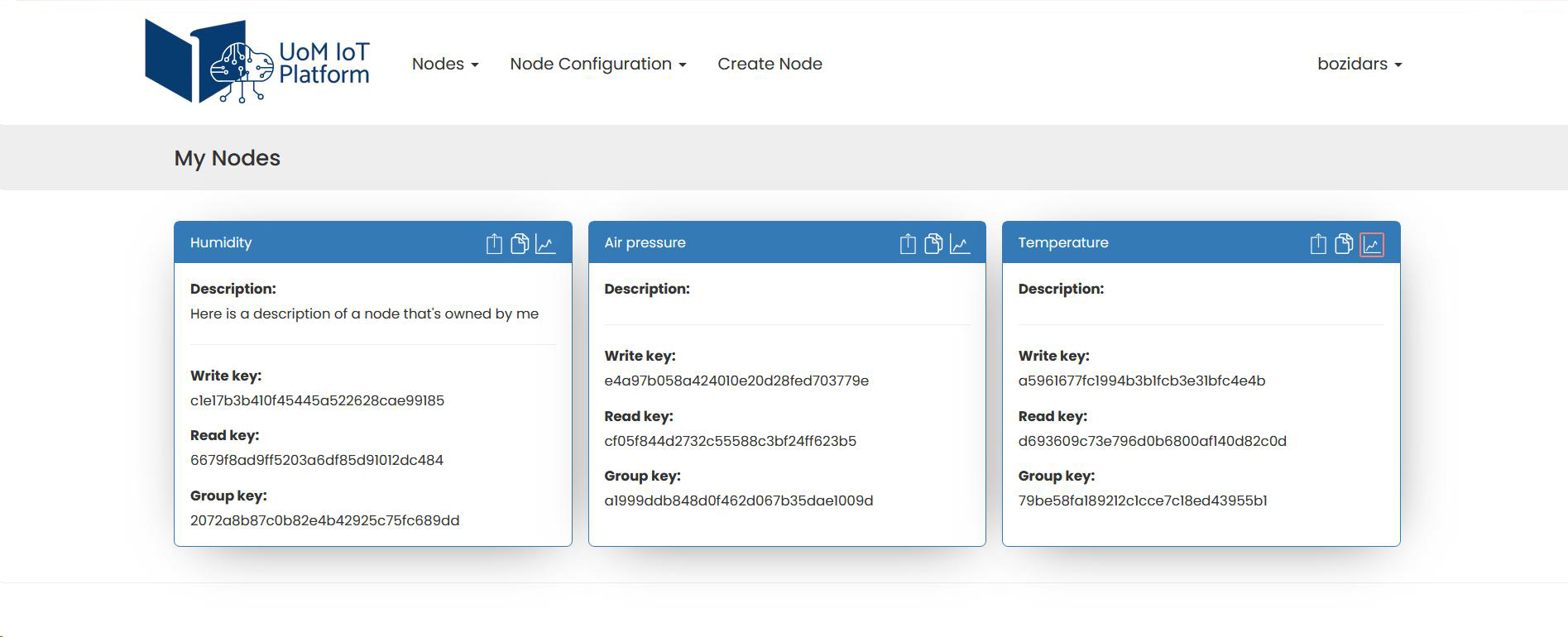Click the Humidity card title
The width and height of the screenshot is (1568, 637).
[221, 242]
